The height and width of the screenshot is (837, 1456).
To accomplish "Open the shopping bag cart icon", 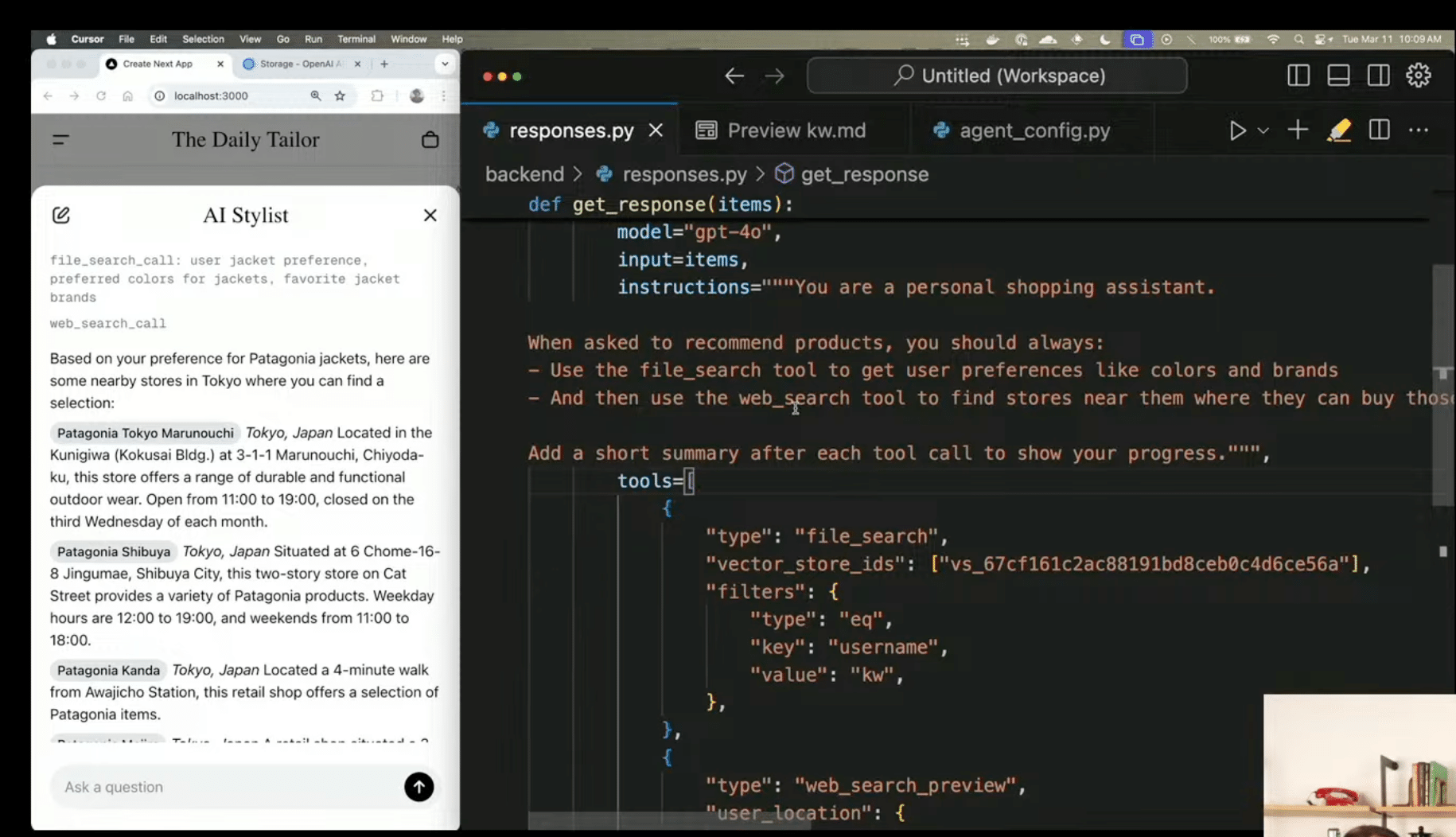I will (430, 140).
